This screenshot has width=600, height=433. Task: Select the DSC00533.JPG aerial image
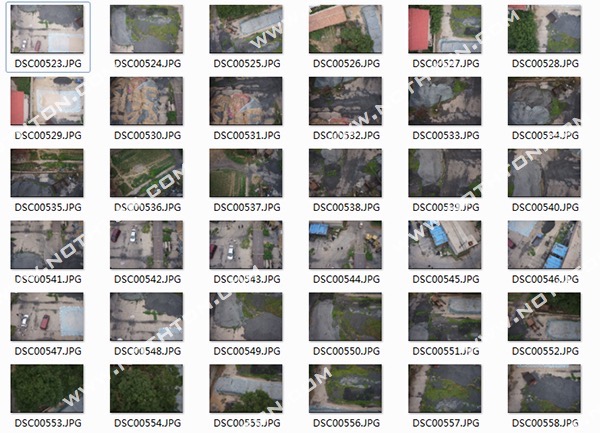[445, 101]
